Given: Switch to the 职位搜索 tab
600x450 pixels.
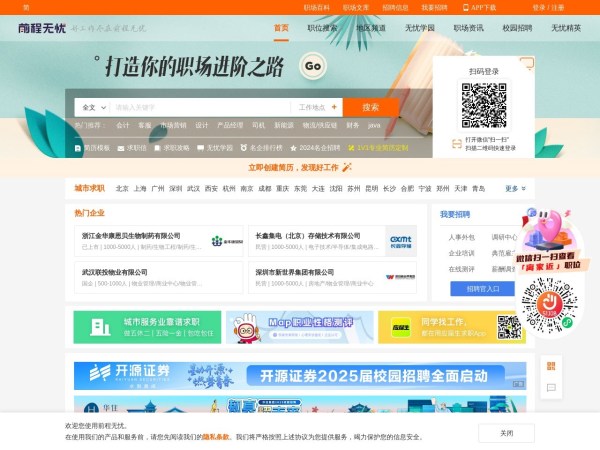Looking at the screenshot, I should (321, 28).
